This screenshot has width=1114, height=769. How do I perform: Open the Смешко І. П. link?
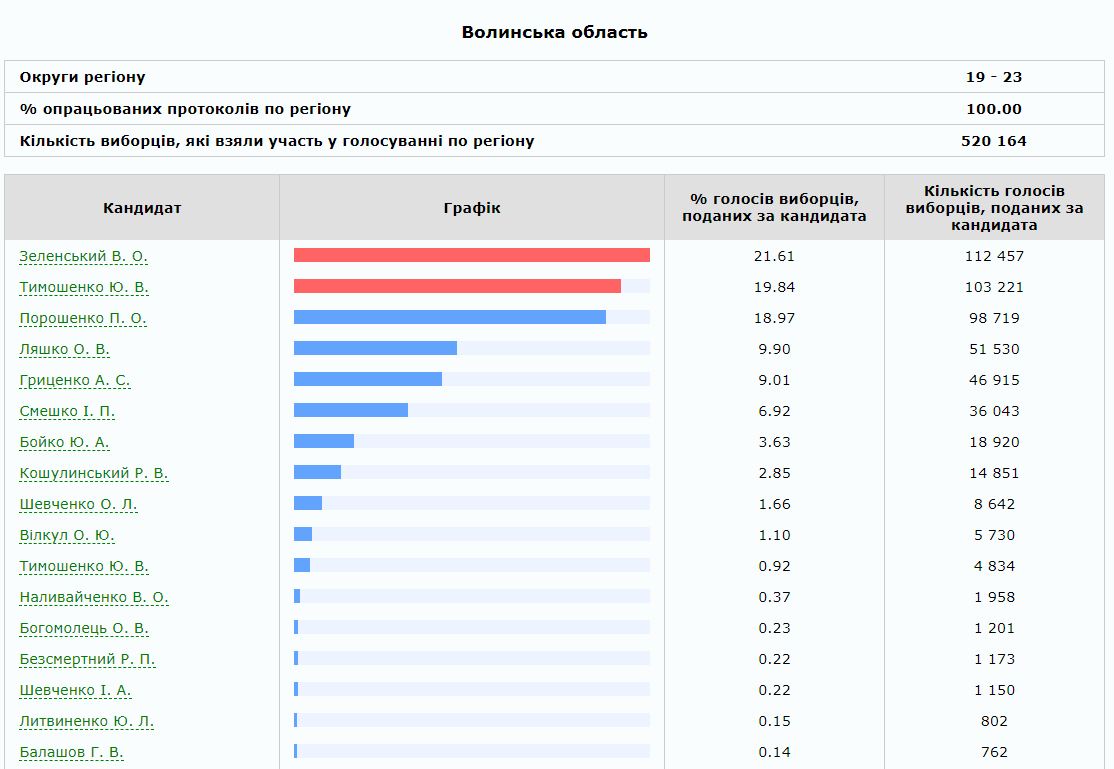click(x=68, y=411)
